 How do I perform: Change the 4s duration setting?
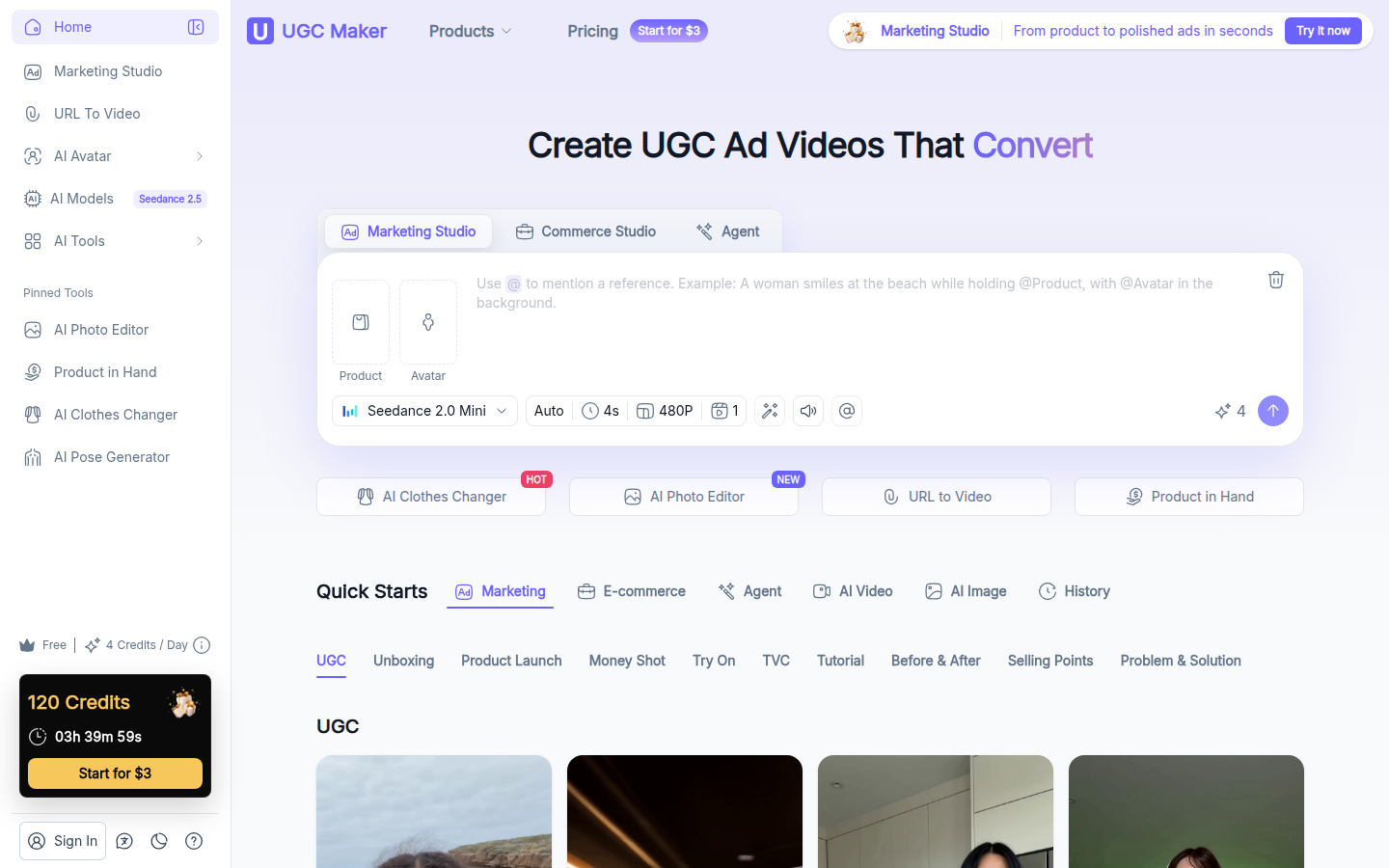[x=600, y=411]
